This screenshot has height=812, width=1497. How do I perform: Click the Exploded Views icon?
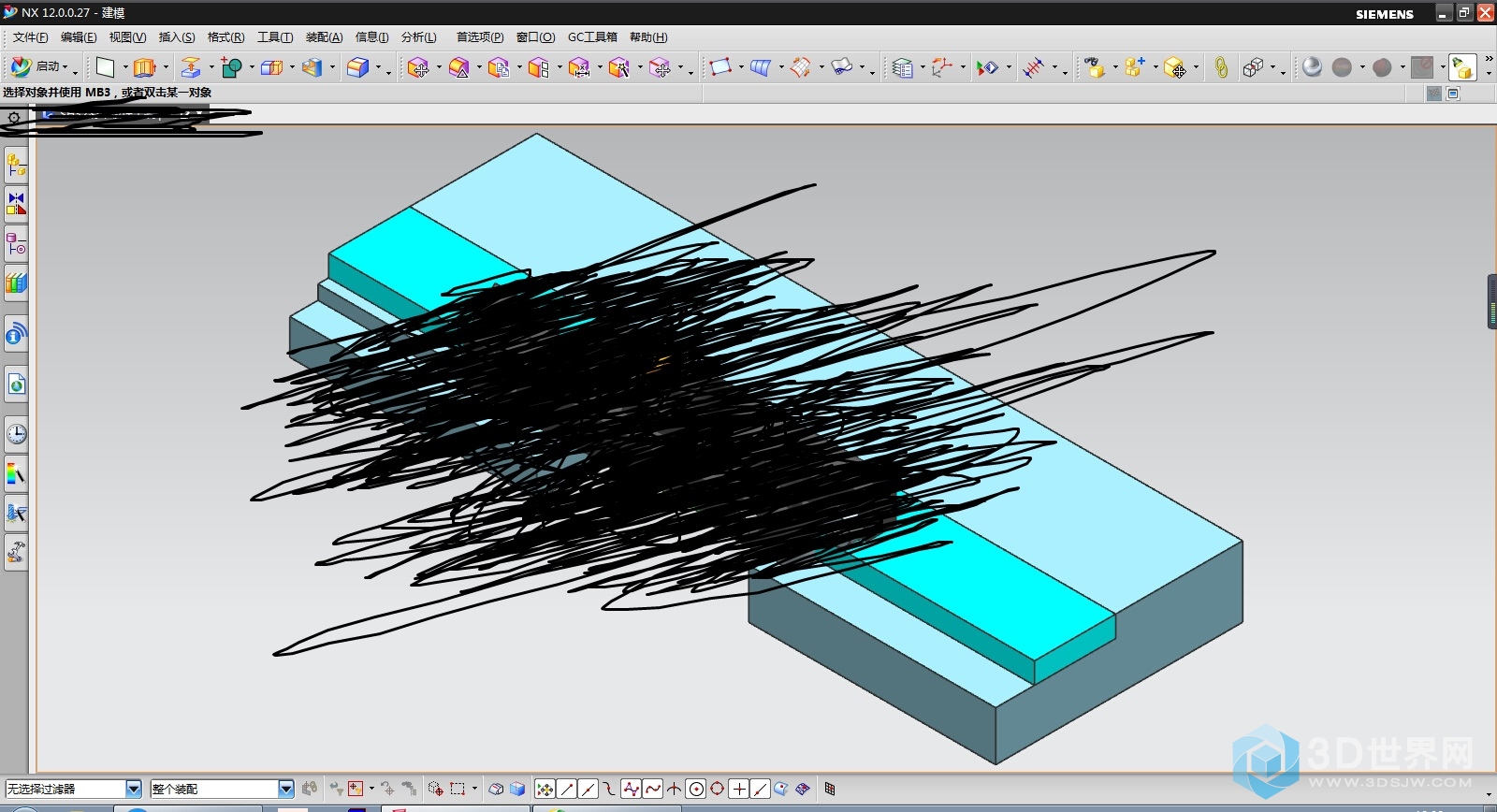1253,67
